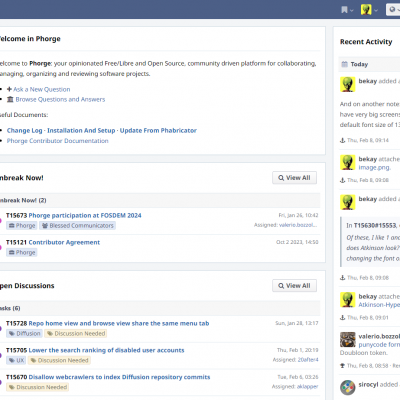Click View All in Open Discussions panel
The image size is (400, 400).
tap(294, 286)
